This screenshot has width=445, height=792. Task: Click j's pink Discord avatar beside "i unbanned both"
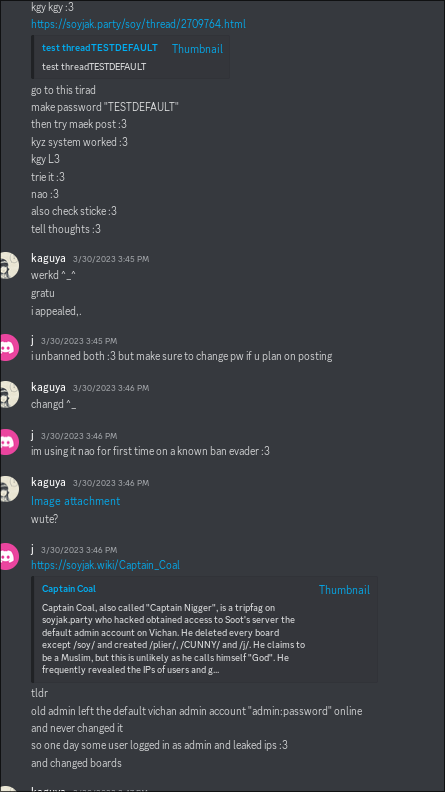[x=7, y=347]
